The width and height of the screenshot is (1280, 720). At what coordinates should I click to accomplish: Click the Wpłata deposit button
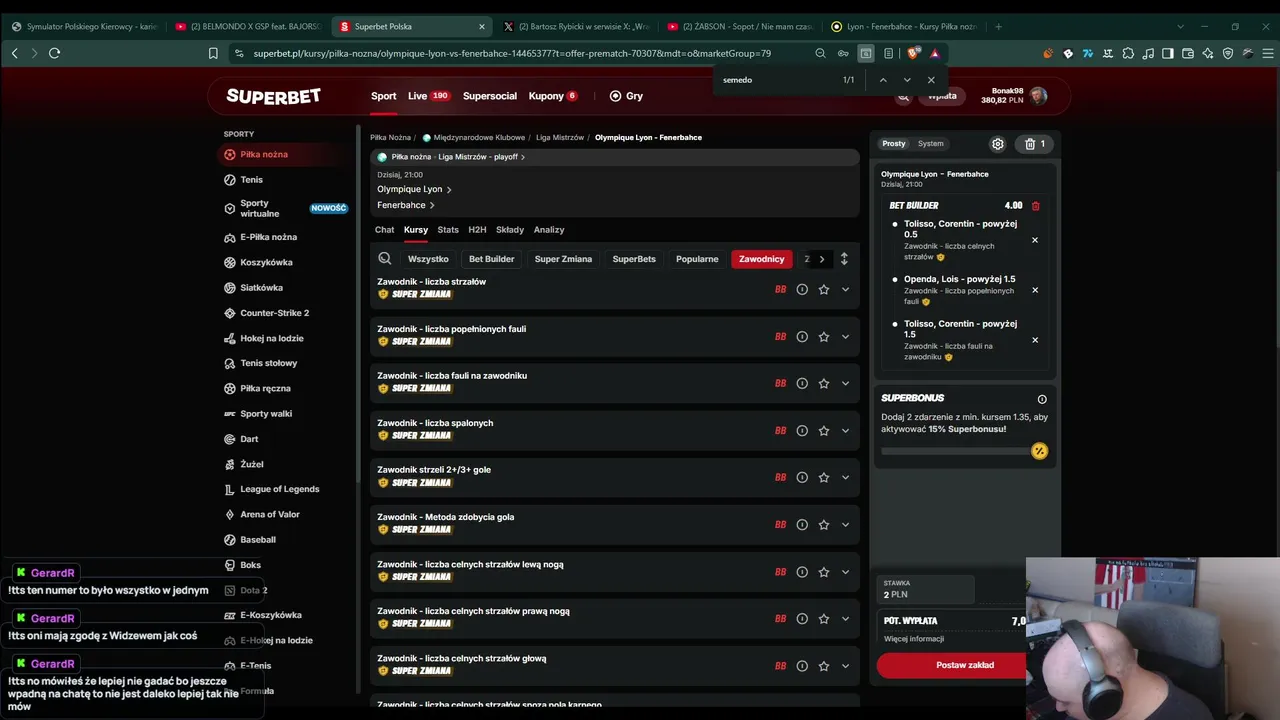[942, 96]
